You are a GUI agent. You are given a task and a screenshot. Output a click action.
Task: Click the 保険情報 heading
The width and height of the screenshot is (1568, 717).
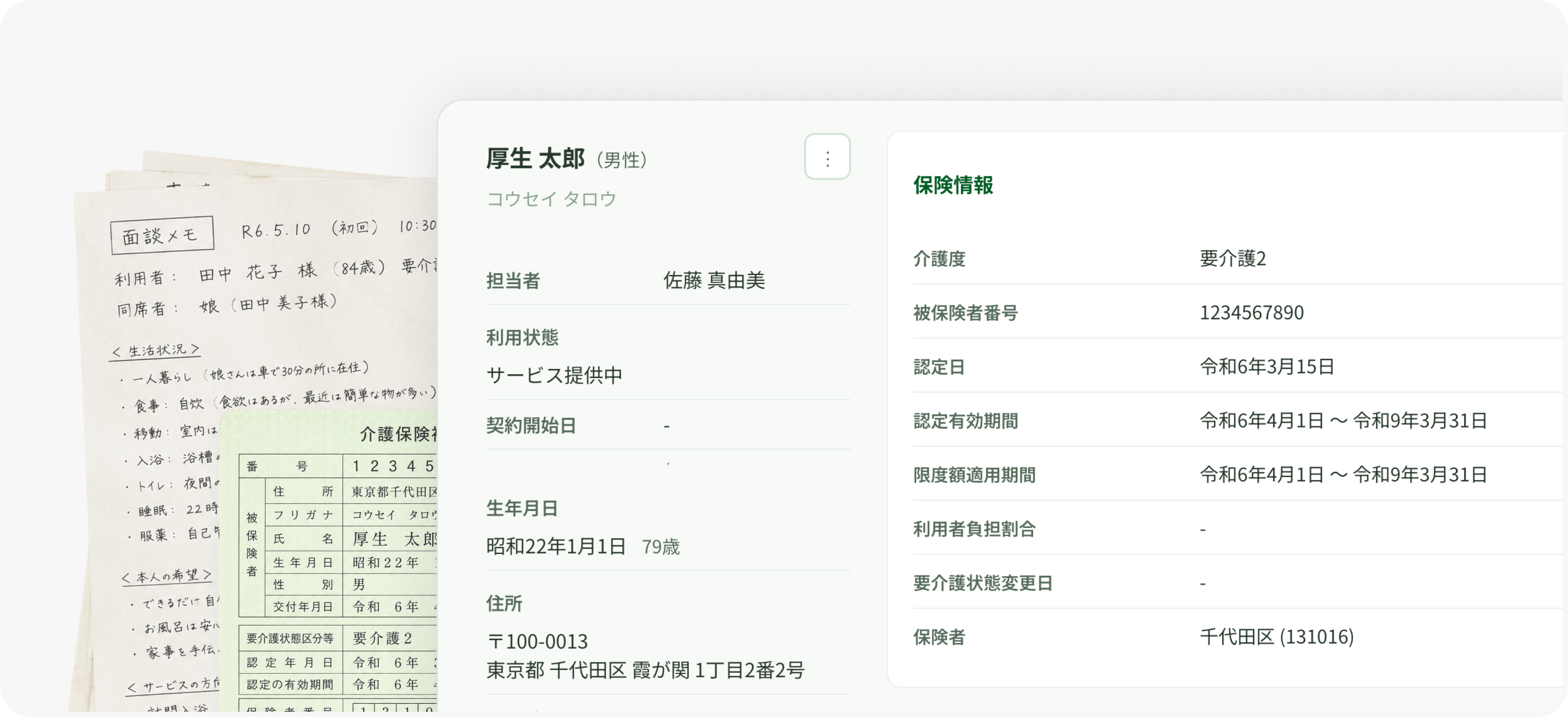tap(953, 185)
